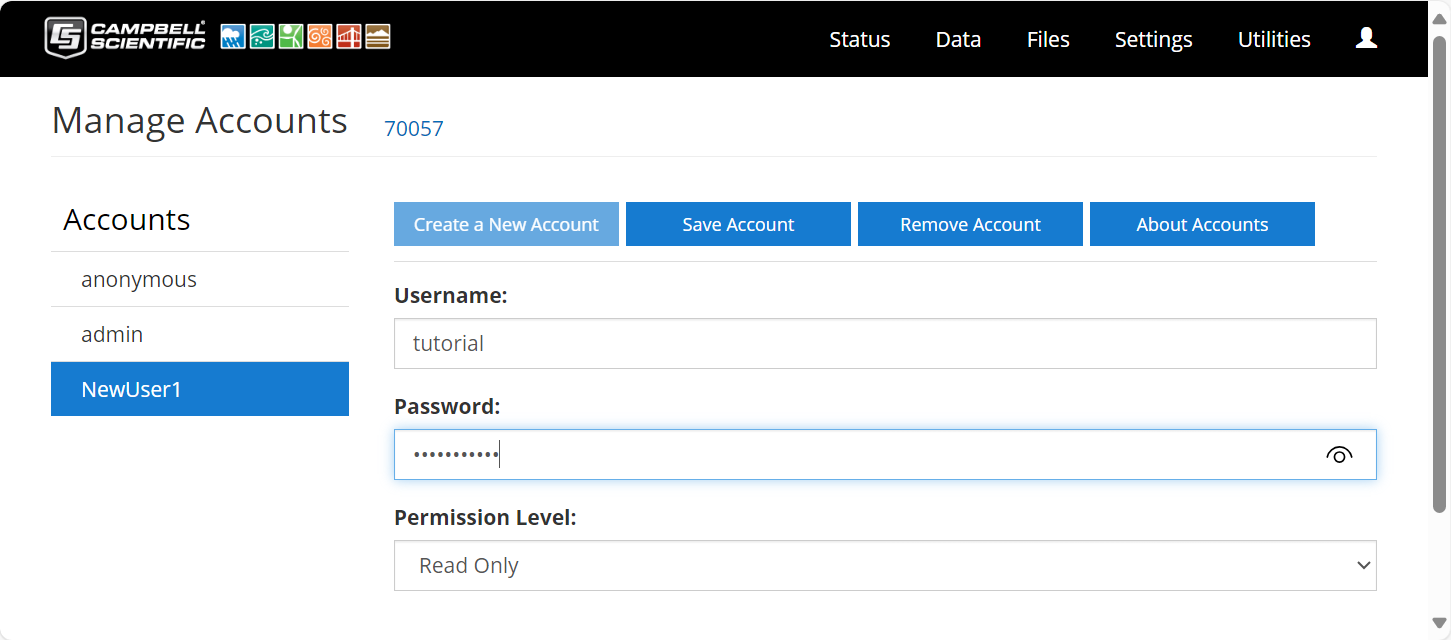This screenshot has height=640, width=1451.
Task: Click the orange swirl wind icon
Action: (x=320, y=38)
